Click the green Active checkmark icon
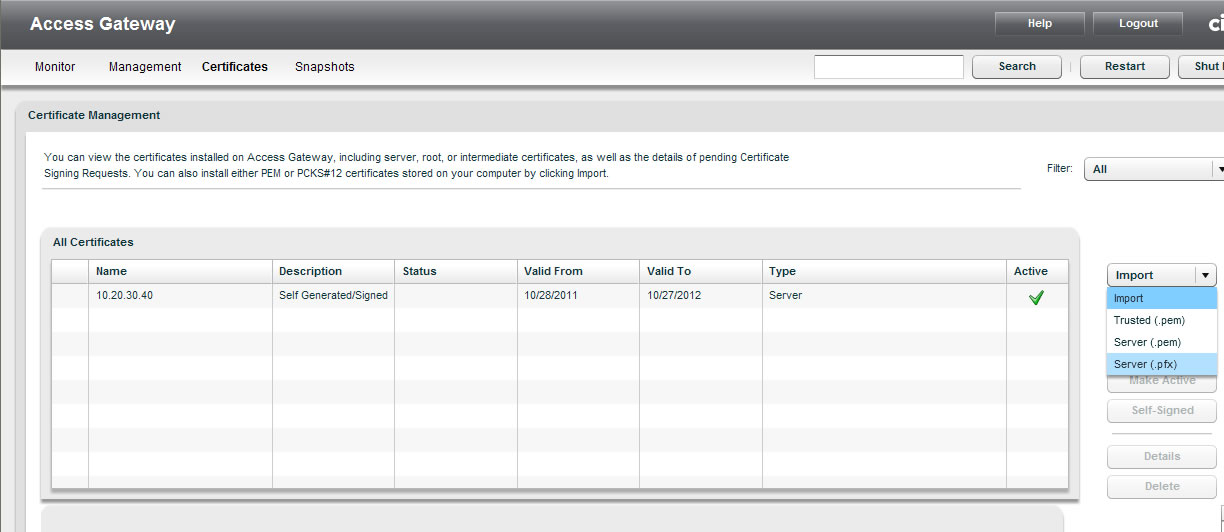Screen dimensions: 1224x532 point(1036,297)
